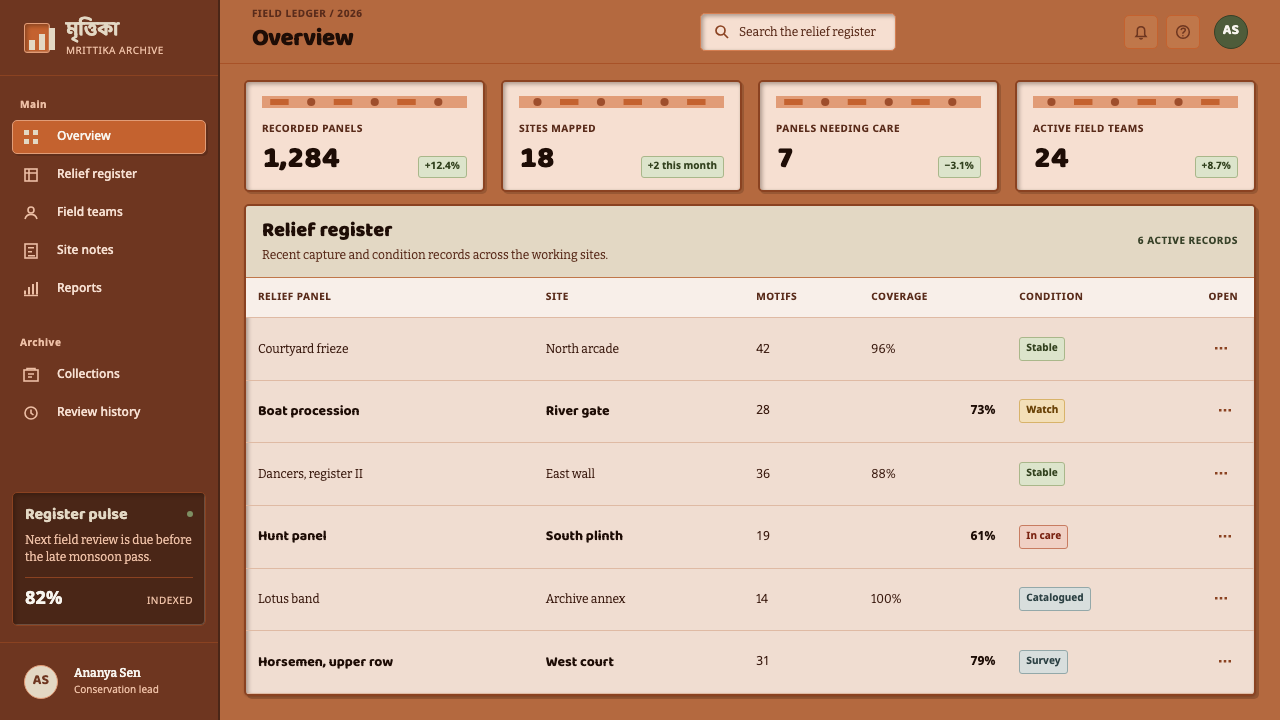Click the Boat procession panel name
Screen dimensions: 1280x720
click(x=309, y=411)
